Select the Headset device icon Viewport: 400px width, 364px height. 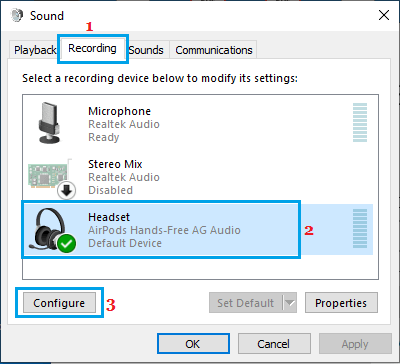[x=54, y=231]
